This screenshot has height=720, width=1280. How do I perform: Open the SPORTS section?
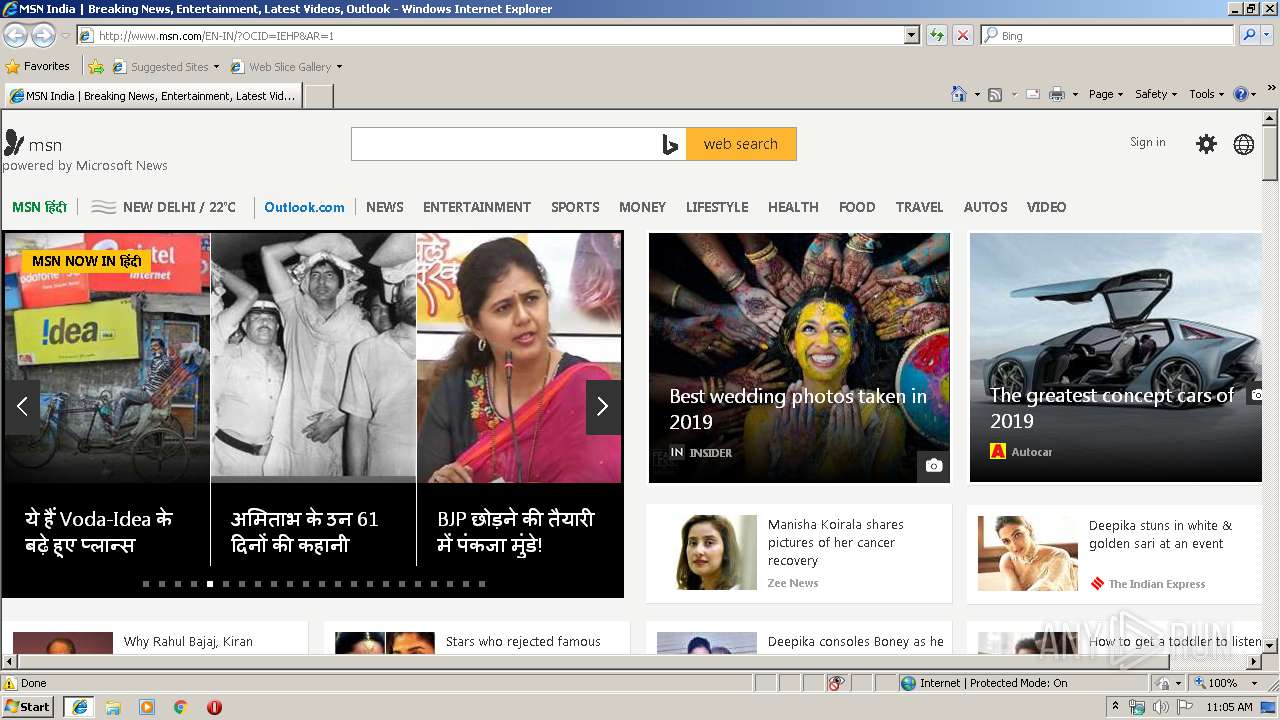point(575,207)
